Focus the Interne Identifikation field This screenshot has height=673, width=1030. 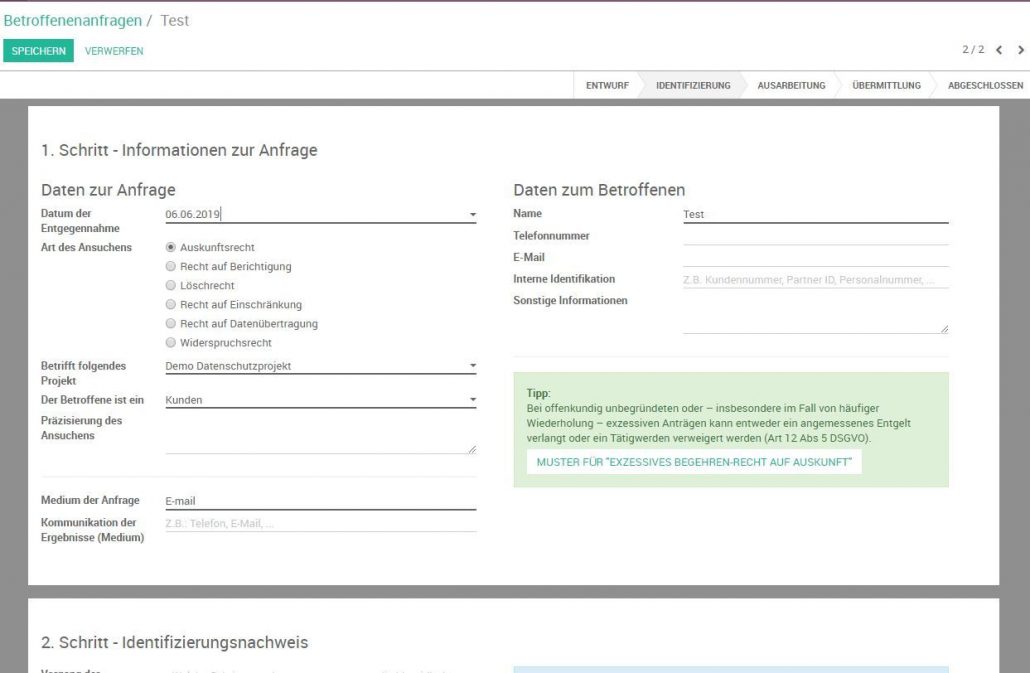[815, 280]
